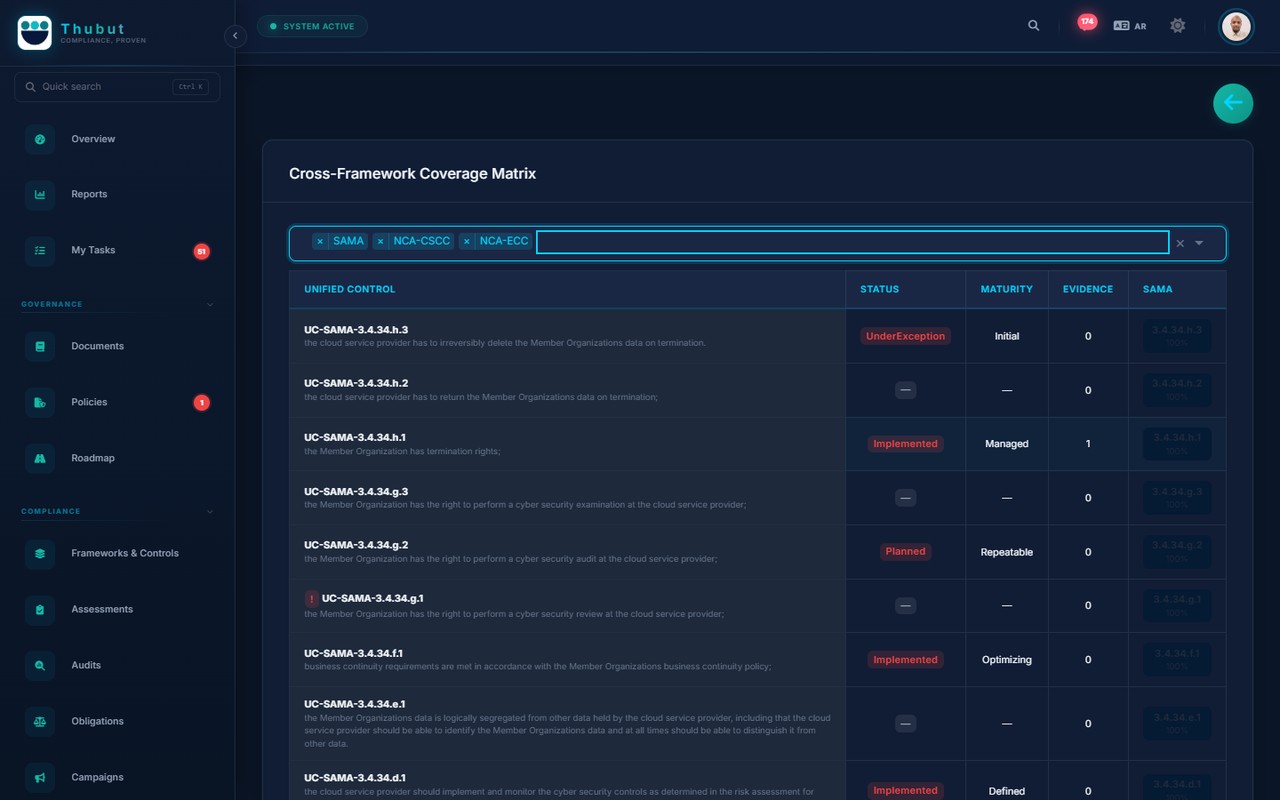The width and height of the screenshot is (1280, 800).
Task: Click the Policies sidebar icon
Action: (x=40, y=403)
